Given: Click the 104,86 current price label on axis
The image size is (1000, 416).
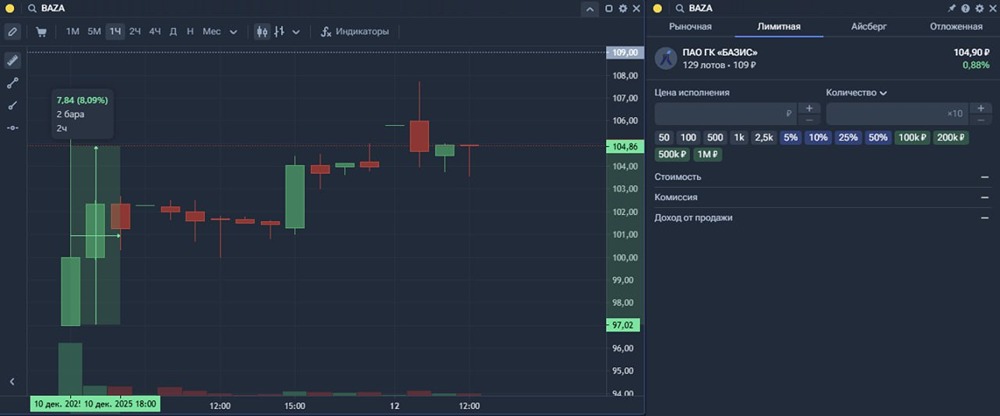Looking at the screenshot, I should pyautogui.click(x=624, y=146).
